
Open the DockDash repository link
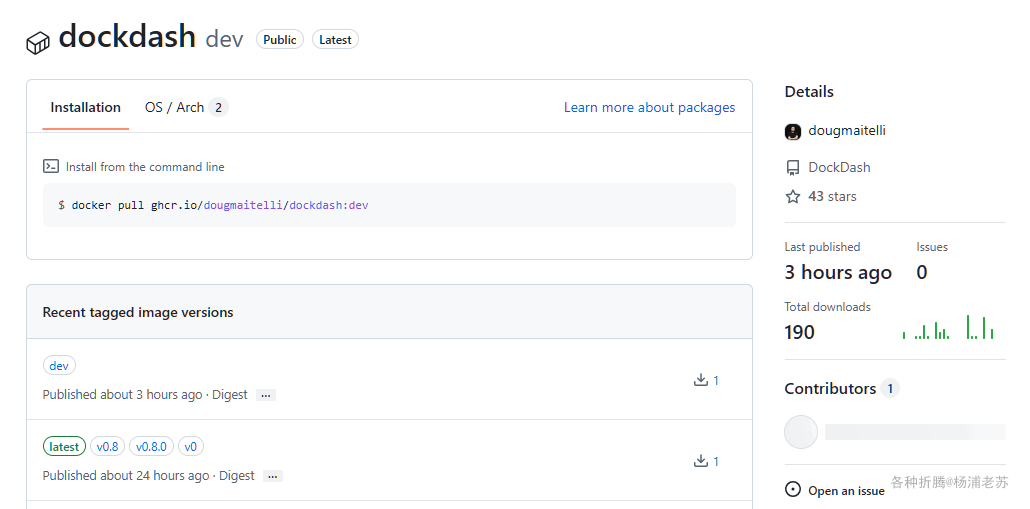839,167
